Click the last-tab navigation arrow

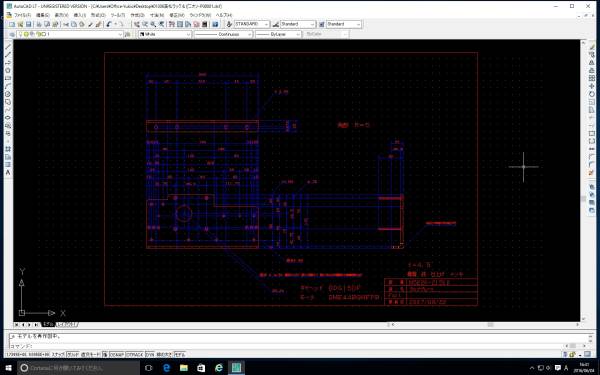[x=36, y=324]
